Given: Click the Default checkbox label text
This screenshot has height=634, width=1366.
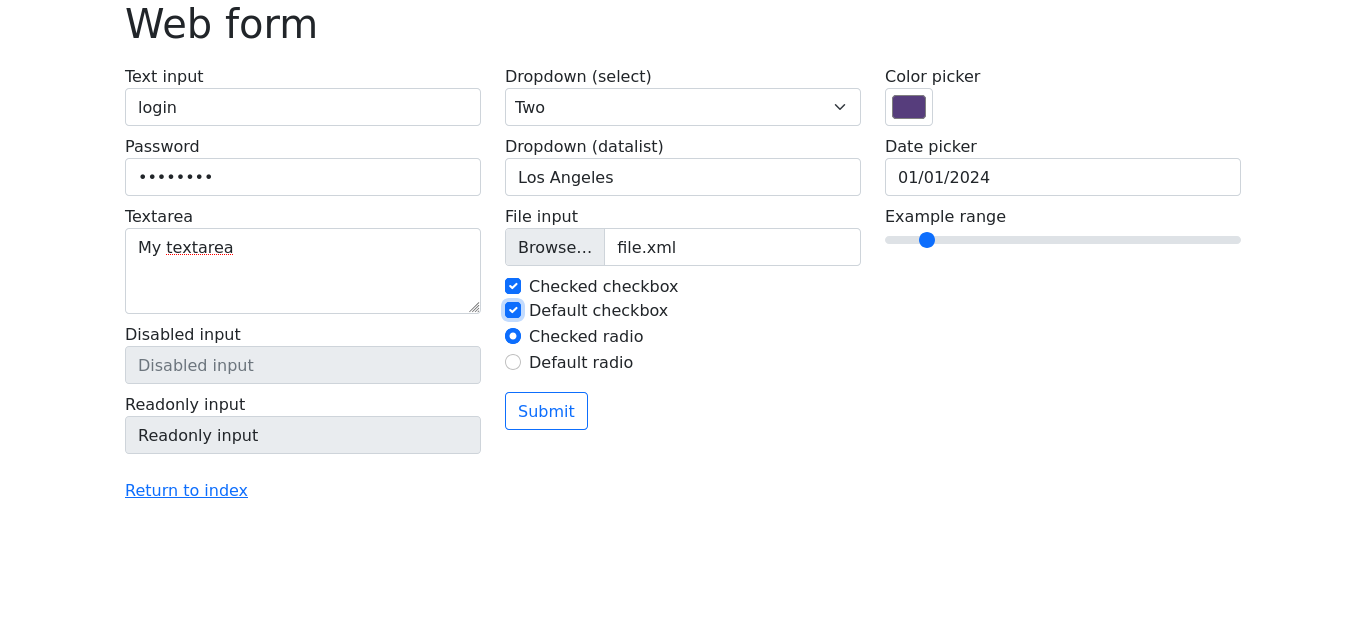Looking at the screenshot, I should pyautogui.click(x=598, y=310).
